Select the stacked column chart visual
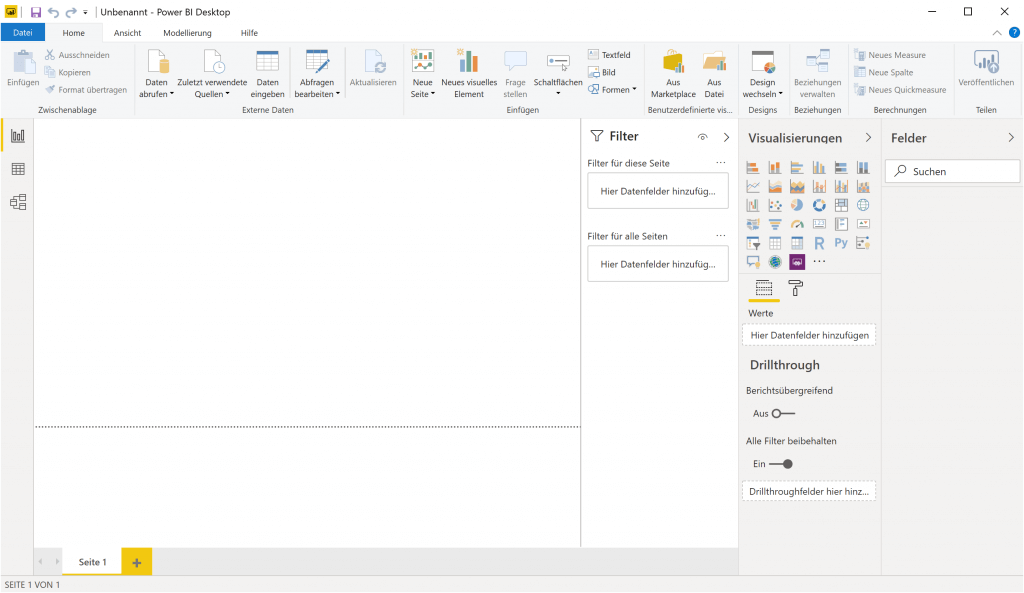Viewport: 1024px width, 593px height. tap(774, 167)
